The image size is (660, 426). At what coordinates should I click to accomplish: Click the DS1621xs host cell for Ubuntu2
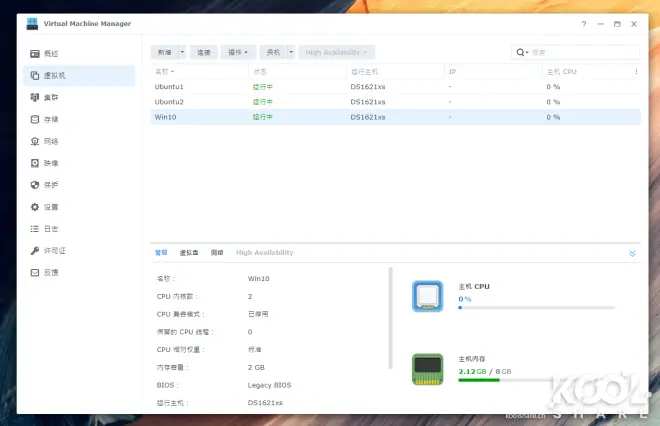click(x=367, y=102)
